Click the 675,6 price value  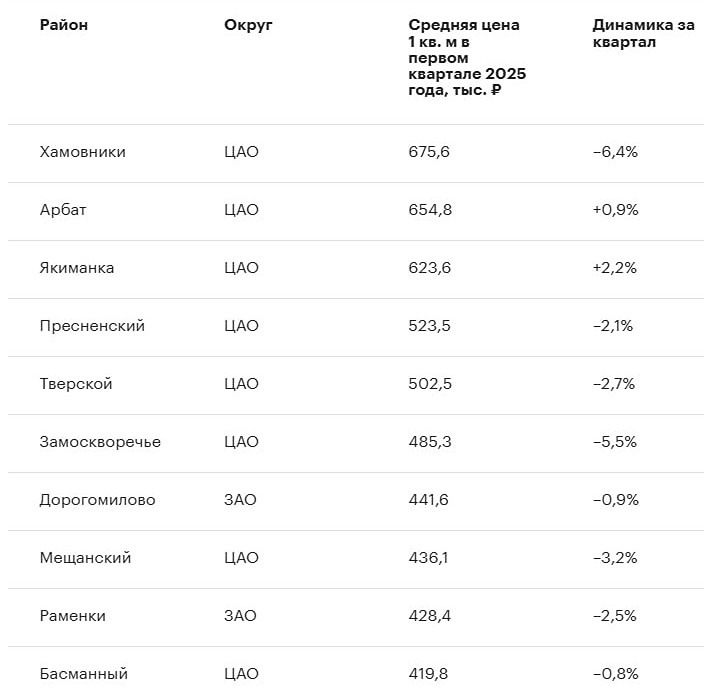pos(429,152)
